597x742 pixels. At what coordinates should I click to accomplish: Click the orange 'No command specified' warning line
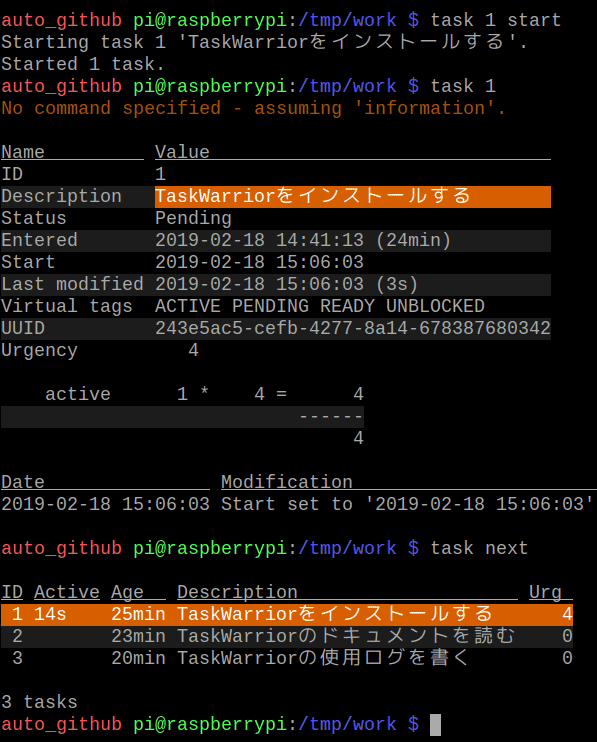(x=253, y=108)
